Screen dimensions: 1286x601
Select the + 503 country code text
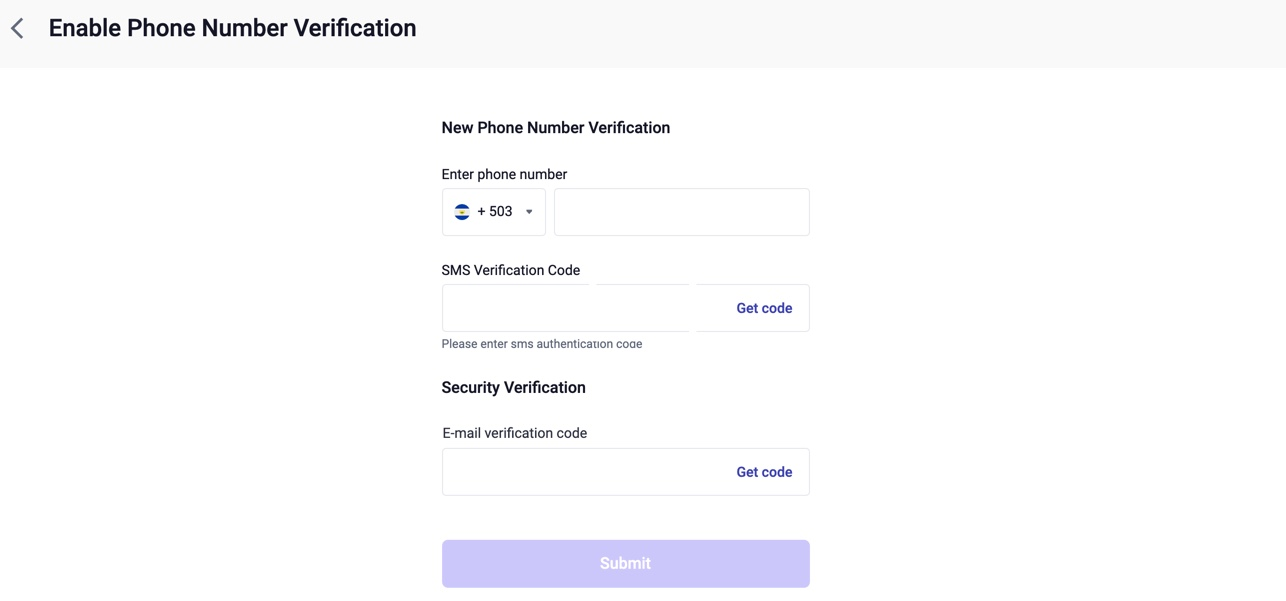[x=495, y=212]
